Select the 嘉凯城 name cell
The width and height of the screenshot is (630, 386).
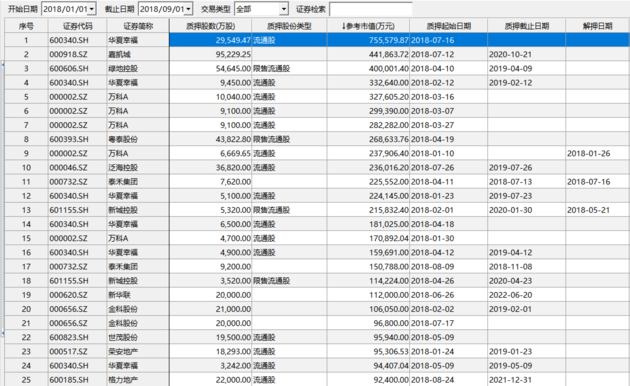tap(138, 54)
